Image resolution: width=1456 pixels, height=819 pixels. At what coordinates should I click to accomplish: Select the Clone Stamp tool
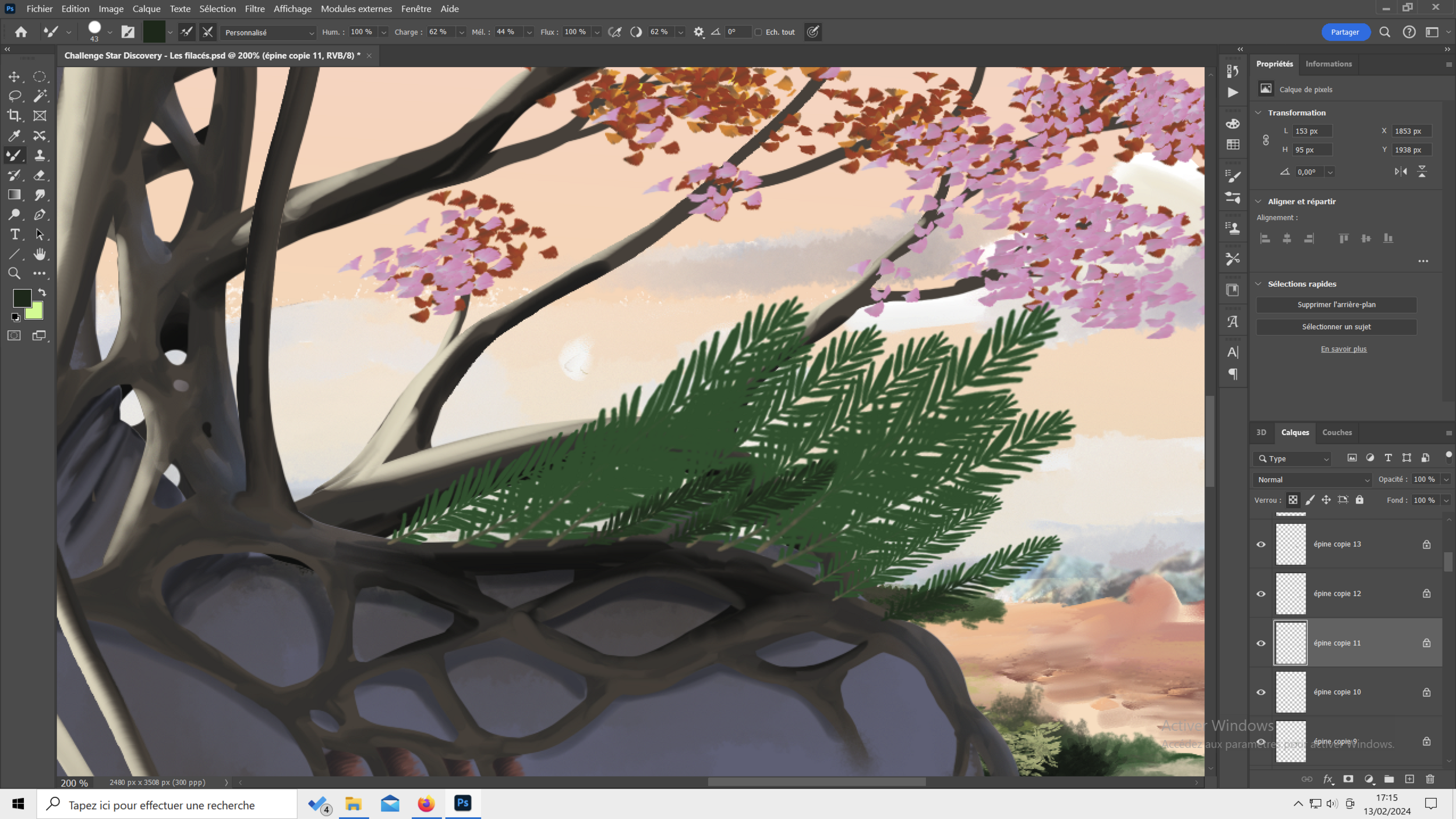point(40,155)
